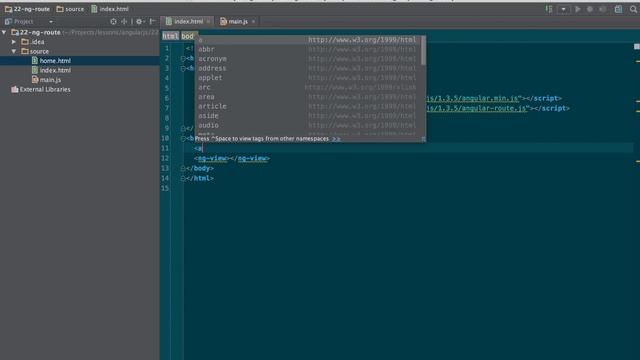Toggle the fold marker on line 9
Image resolution: width=640 pixels, height=360 pixels.
(x=183, y=128)
